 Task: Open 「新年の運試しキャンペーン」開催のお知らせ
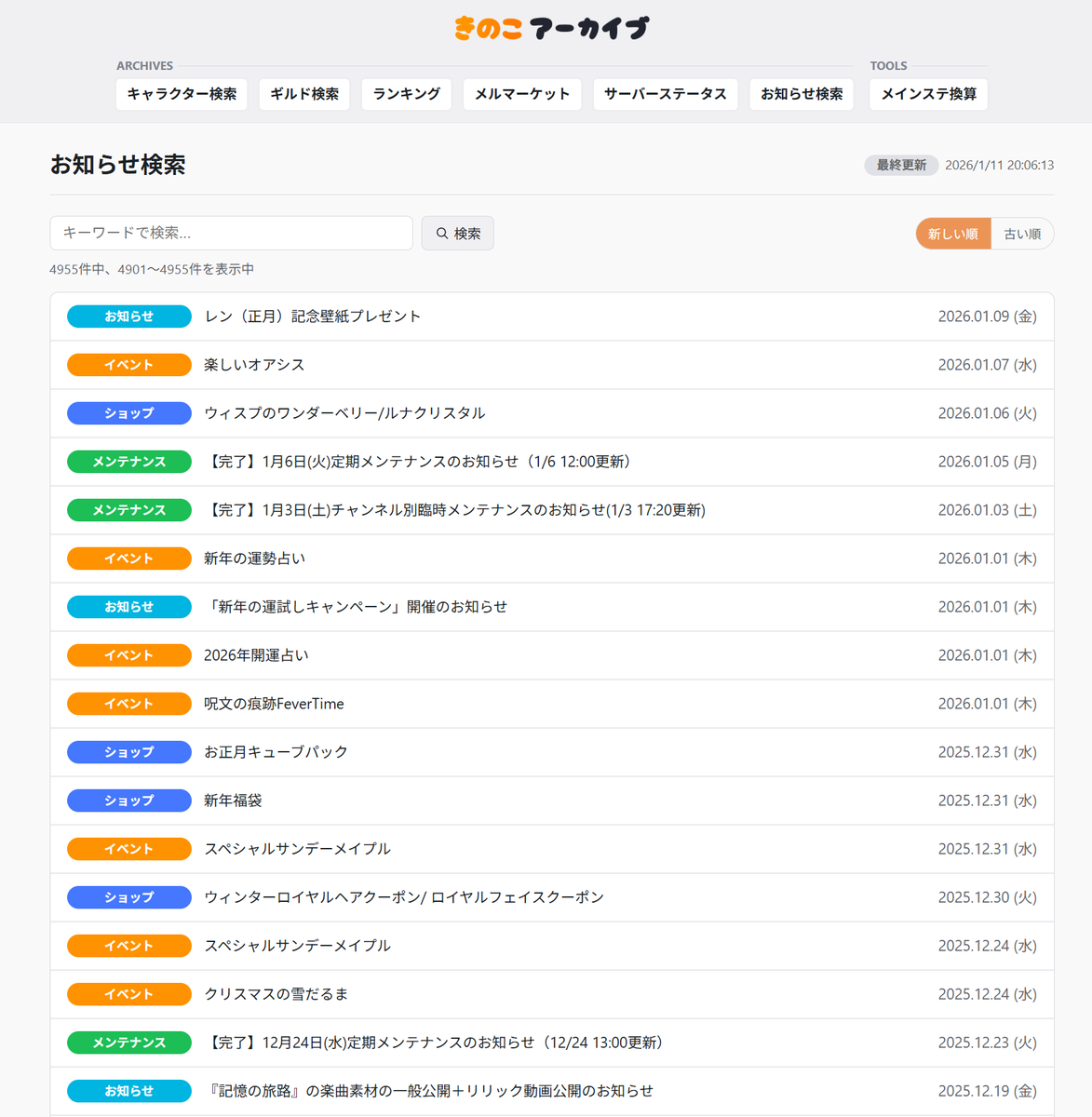(x=552, y=607)
